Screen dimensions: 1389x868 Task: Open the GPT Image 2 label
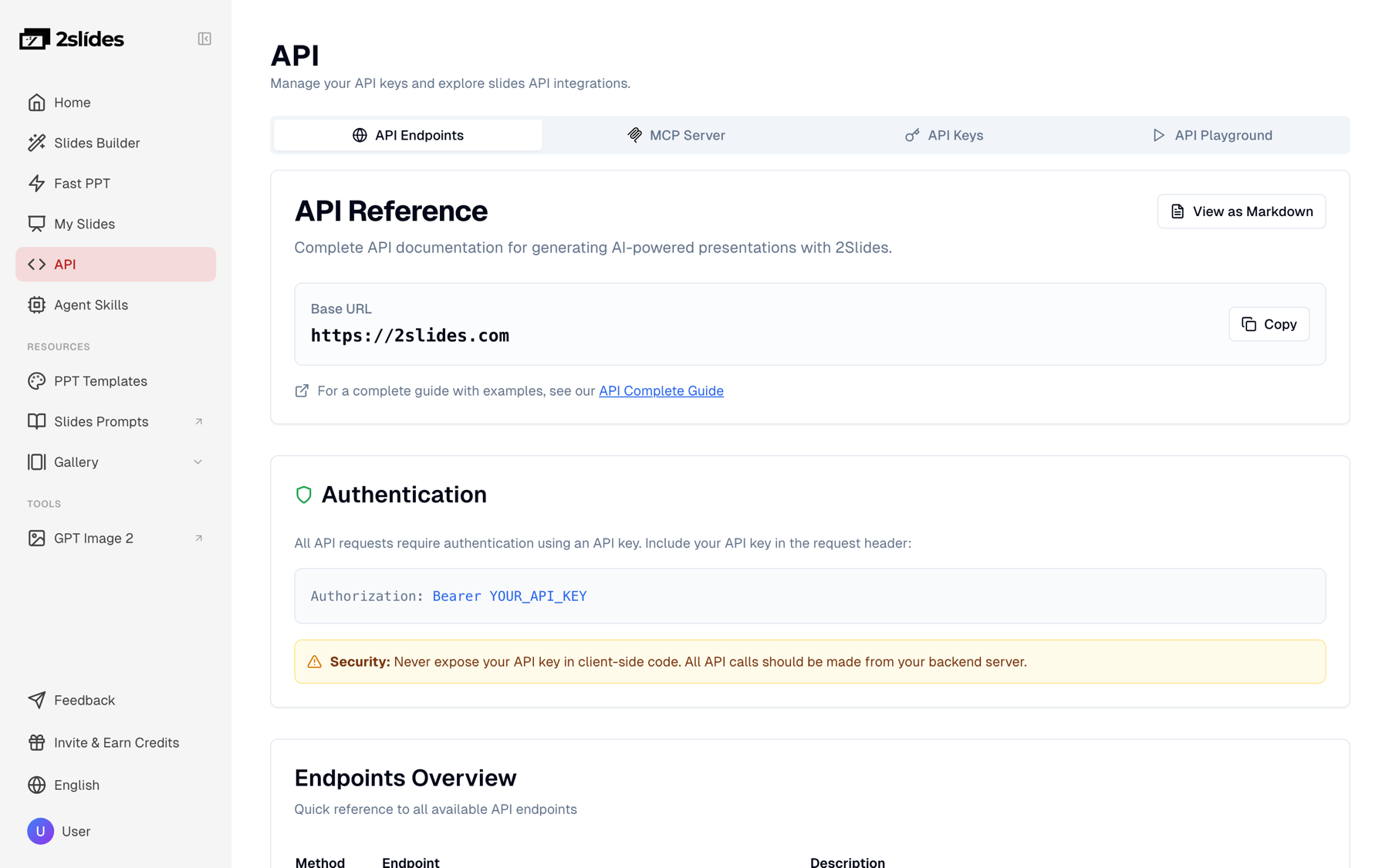tap(93, 539)
